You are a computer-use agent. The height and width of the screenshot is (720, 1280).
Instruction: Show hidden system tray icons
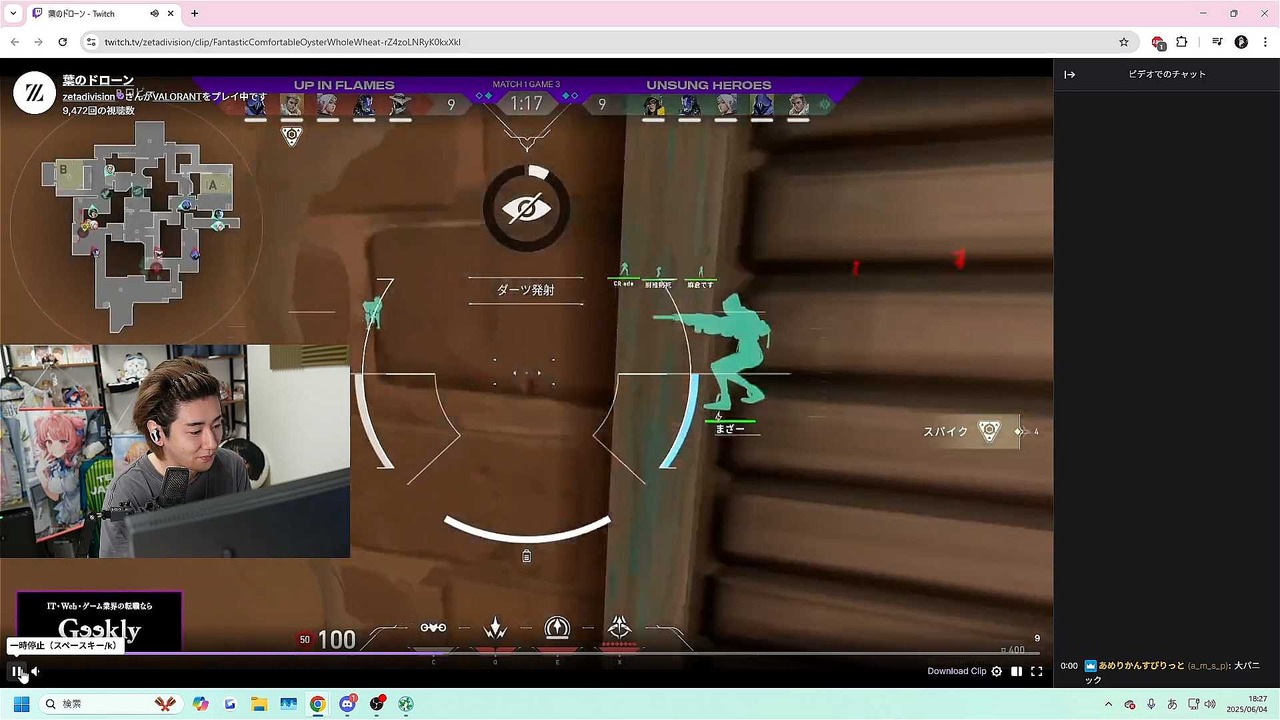coord(1108,704)
